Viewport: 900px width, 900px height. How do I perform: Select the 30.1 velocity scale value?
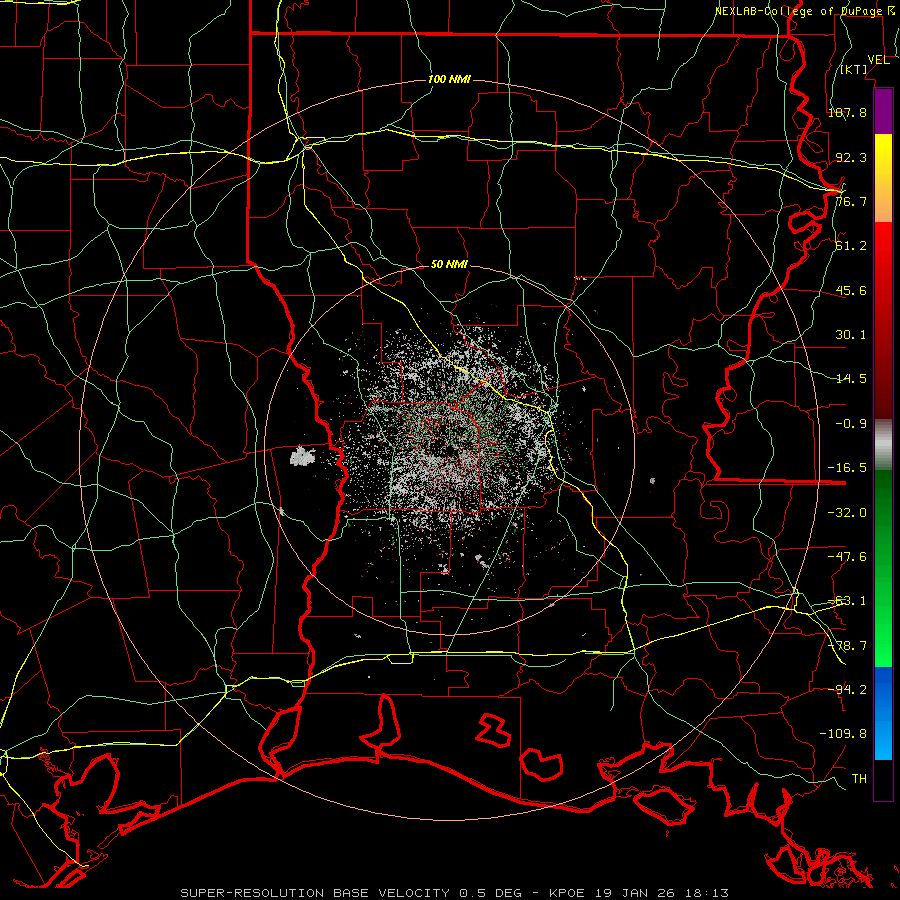(x=851, y=335)
